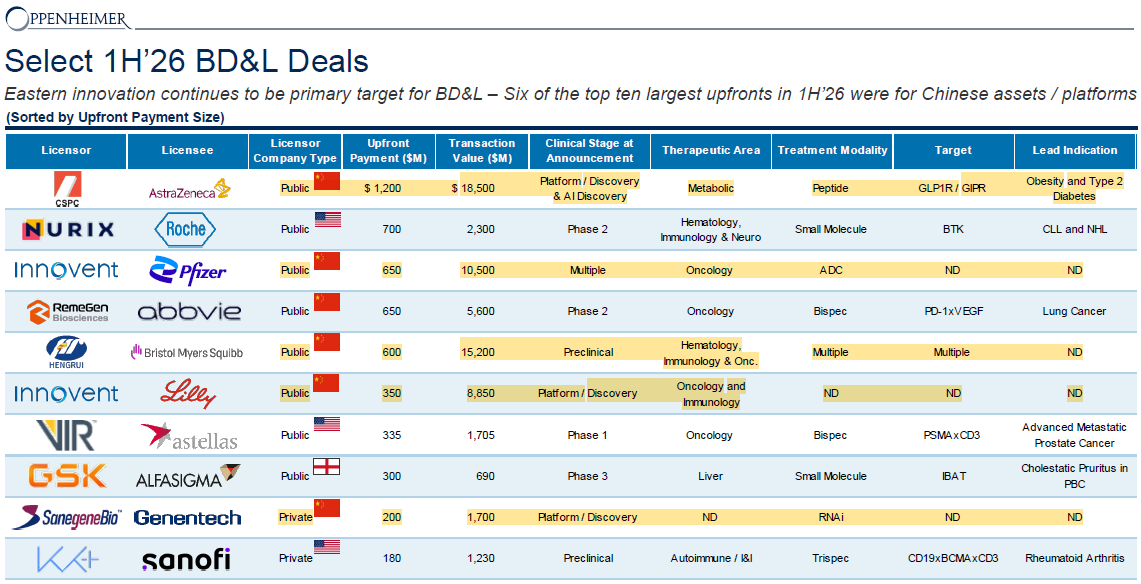
Task: Click the Pfizer logo
Action: pos(188,271)
